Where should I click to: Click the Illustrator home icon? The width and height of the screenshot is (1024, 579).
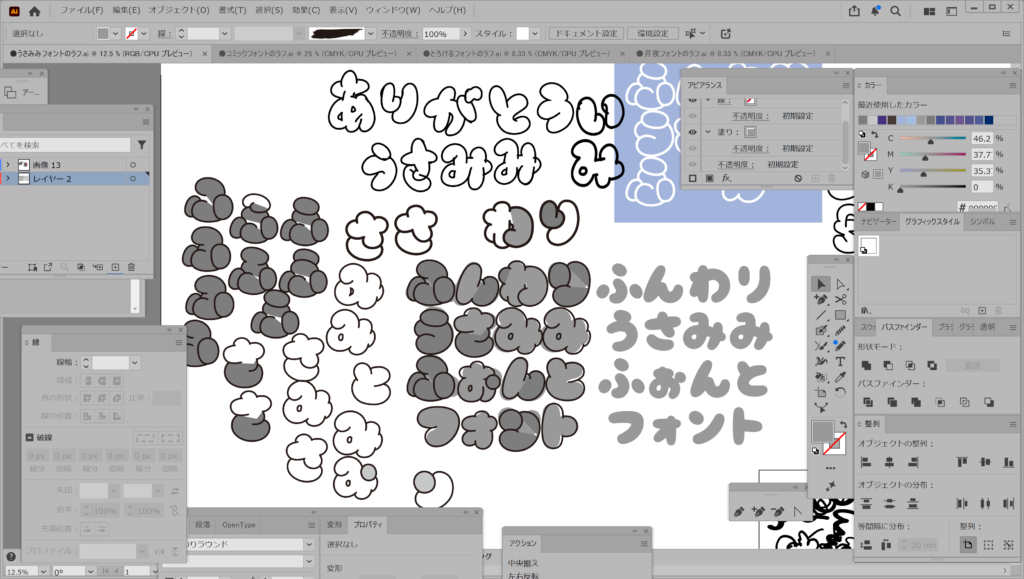click(34, 11)
